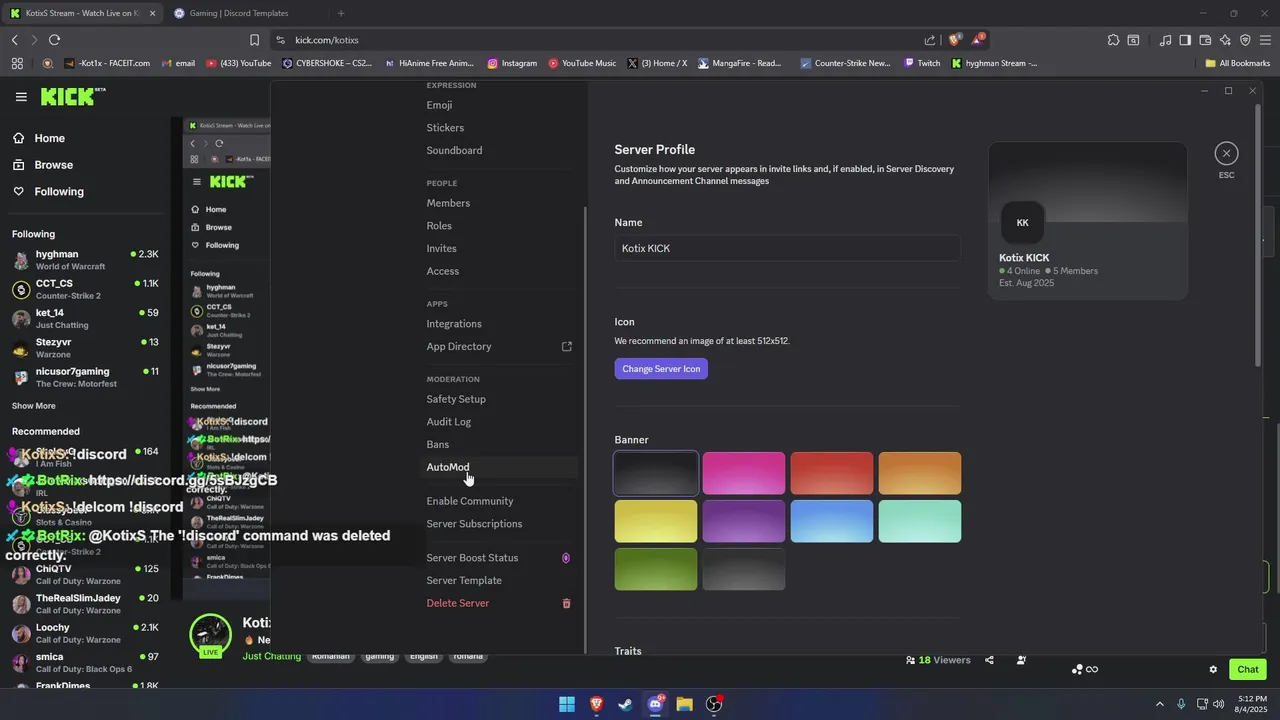
Task: Select the blue banner color
Action: click(832, 521)
